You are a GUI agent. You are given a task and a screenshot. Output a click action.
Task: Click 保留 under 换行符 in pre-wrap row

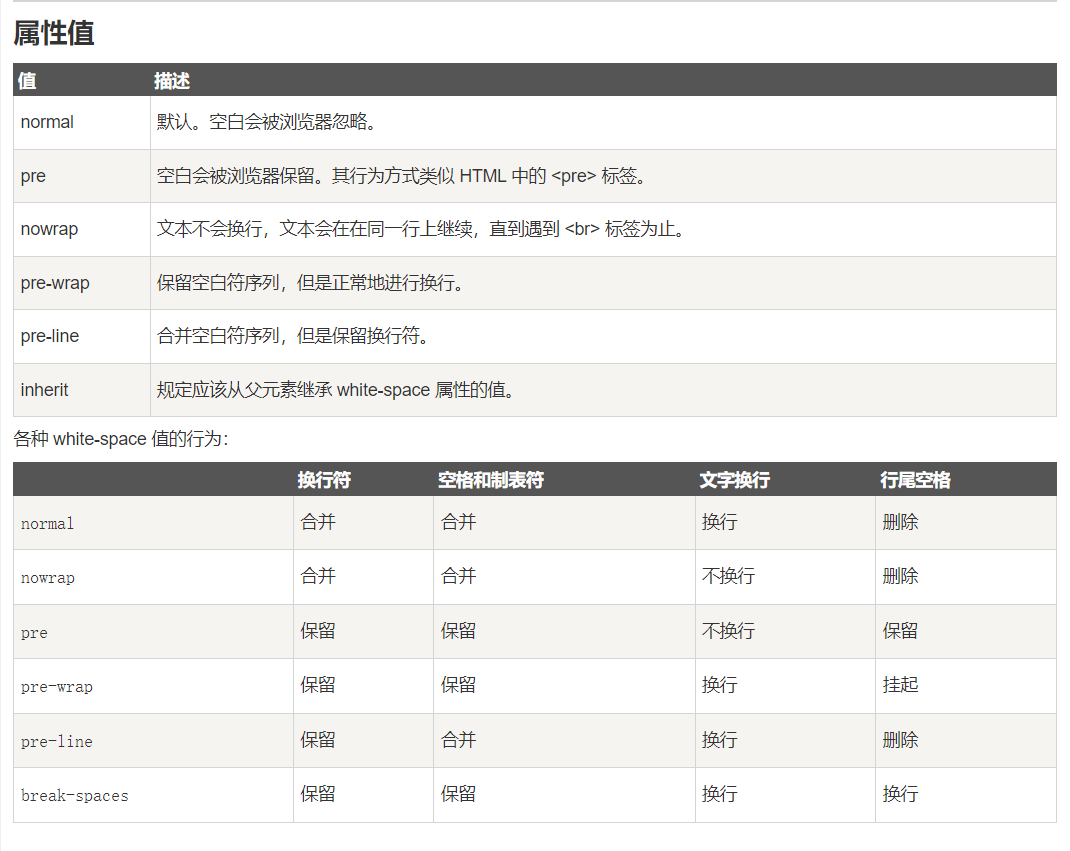[318, 685]
